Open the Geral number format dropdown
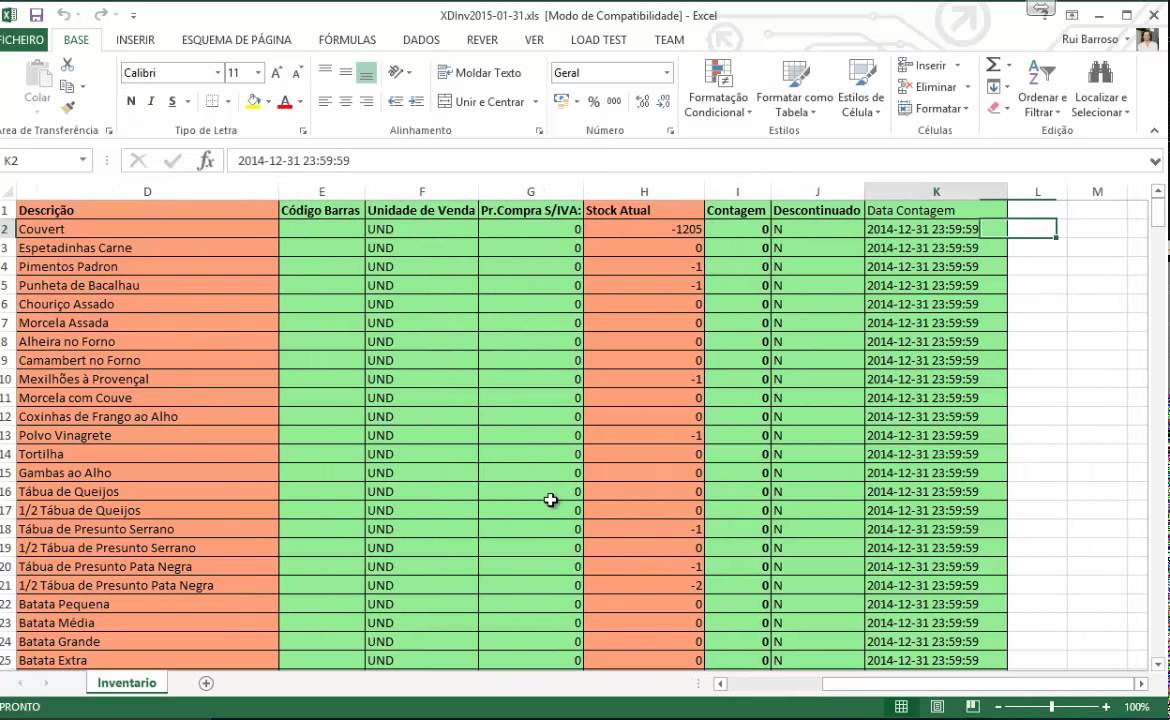1170x720 pixels. 666,72
